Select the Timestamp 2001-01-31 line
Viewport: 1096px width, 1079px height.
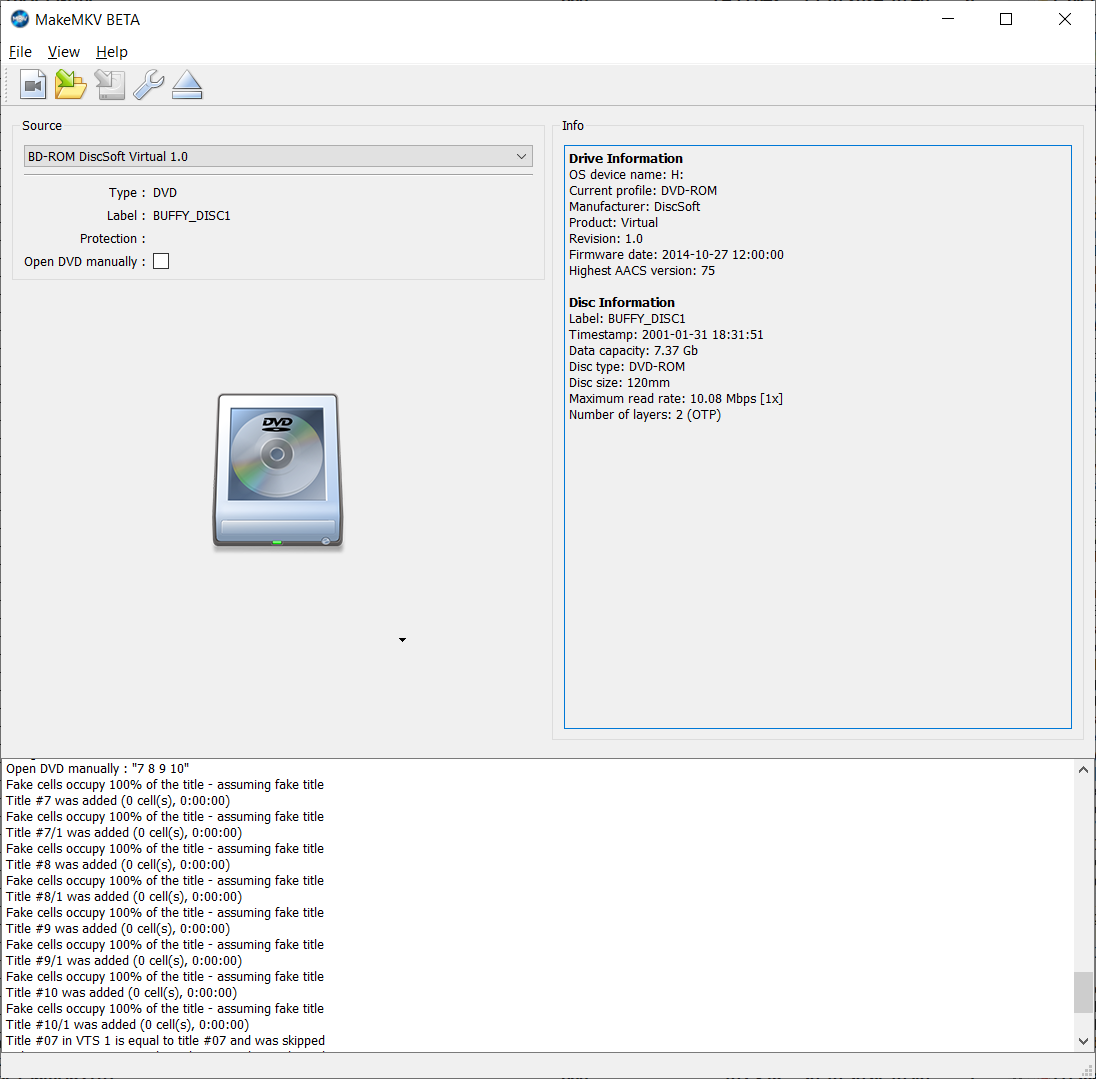pos(666,335)
